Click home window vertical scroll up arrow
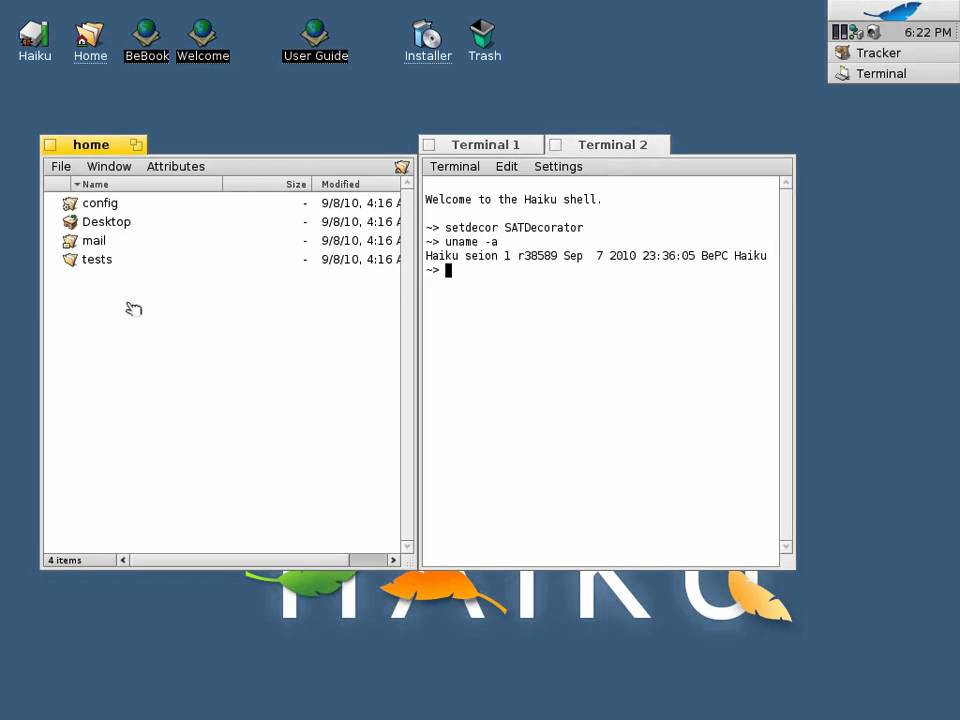960x720 pixels. tap(407, 183)
